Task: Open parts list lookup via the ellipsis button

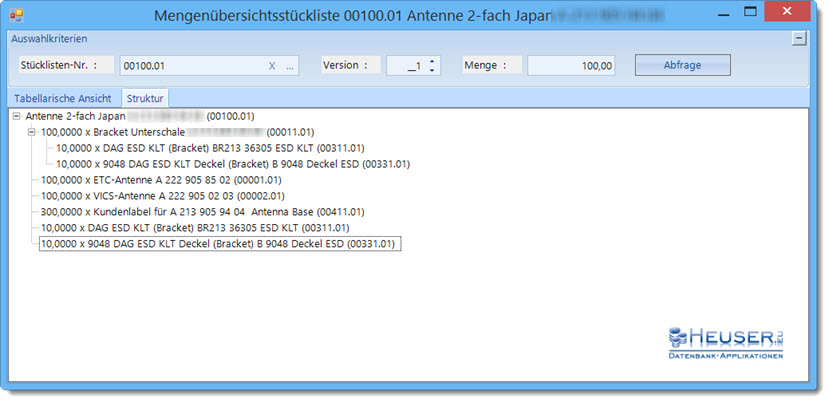Action: (290, 66)
